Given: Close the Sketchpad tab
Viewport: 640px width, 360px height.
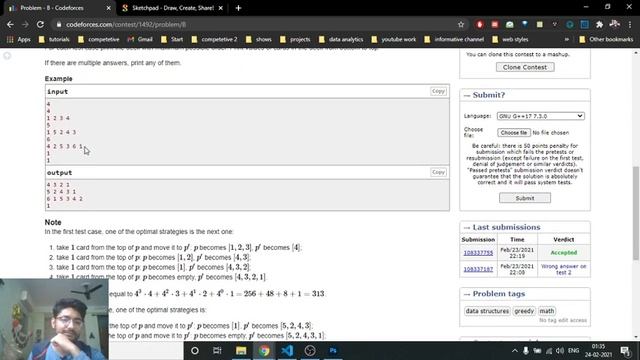Looking at the screenshot, I should tap(221, 8).
